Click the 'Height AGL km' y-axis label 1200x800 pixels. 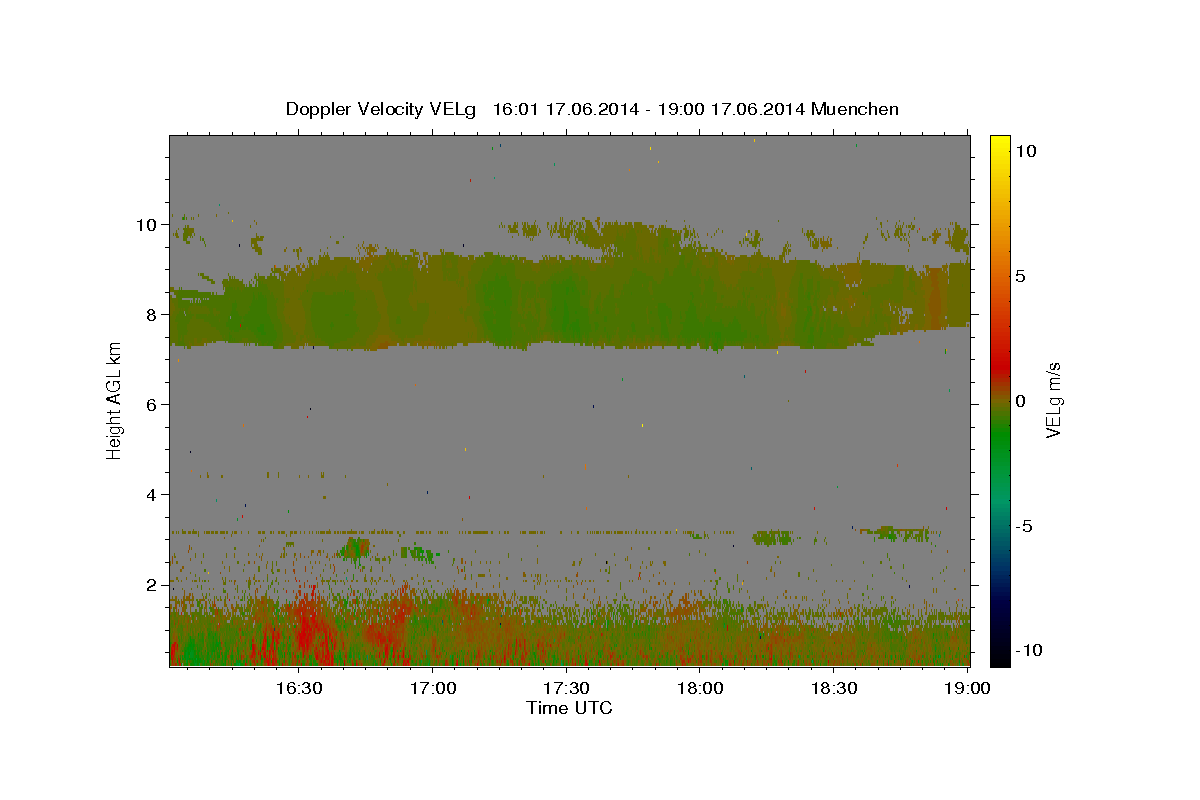coord(114,401)
